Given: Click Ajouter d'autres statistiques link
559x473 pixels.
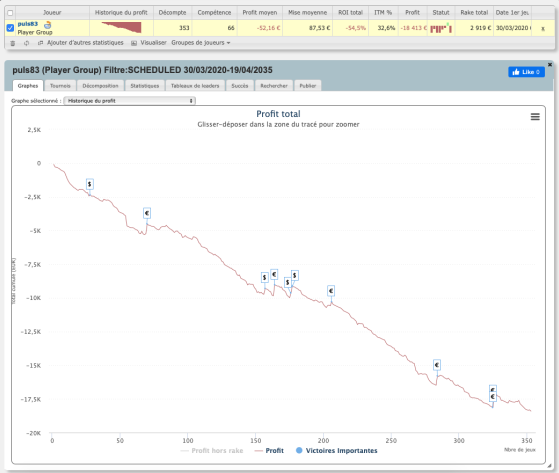Looking at the screenshot, I should [x=85, y=43].
